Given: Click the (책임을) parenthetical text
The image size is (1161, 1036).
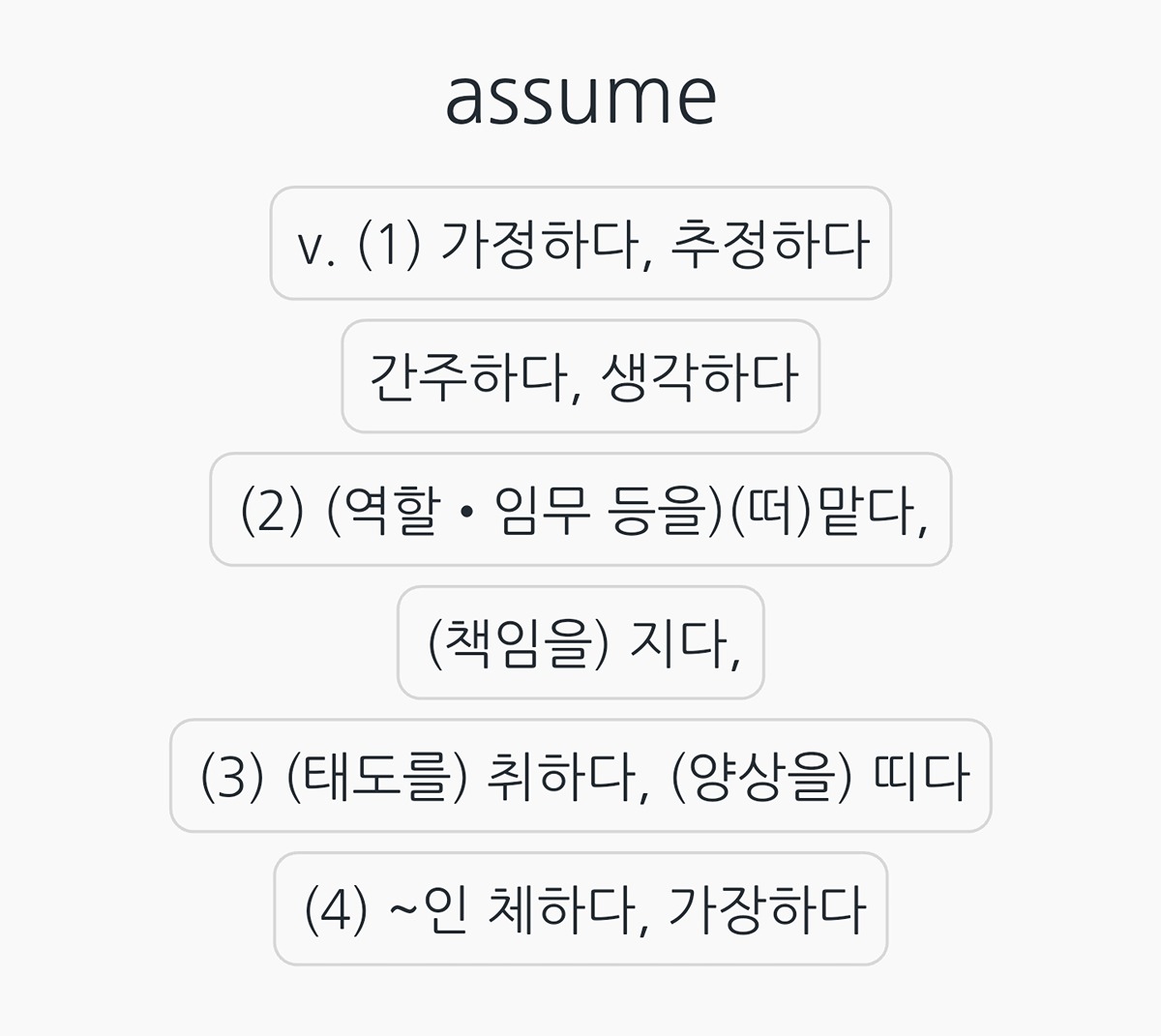Looking at the screenshot, I should click(519, 643).
